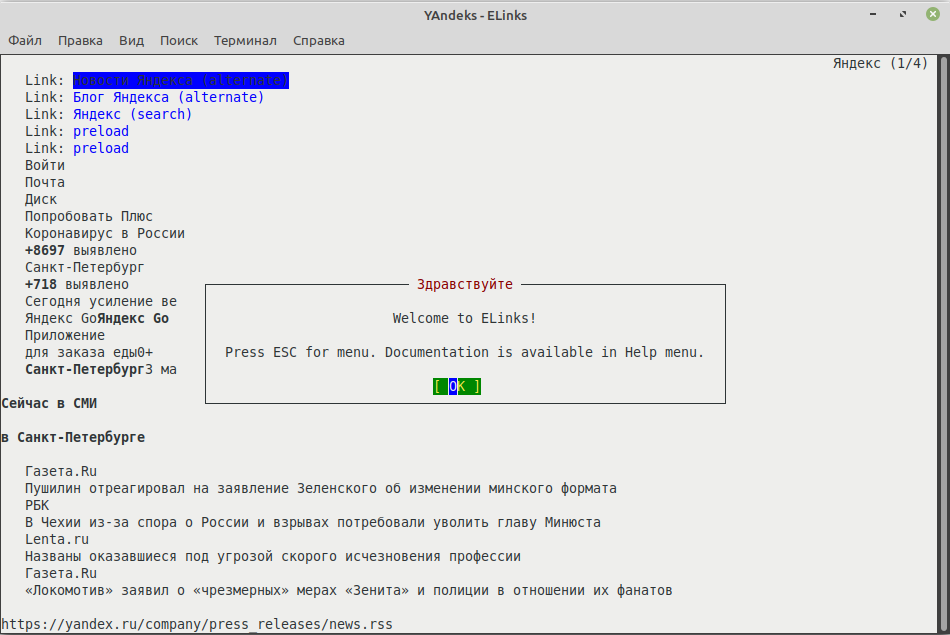Select Попробовать Плюс entry
This screenshot has height=635, width=950.
click(89, 216)
